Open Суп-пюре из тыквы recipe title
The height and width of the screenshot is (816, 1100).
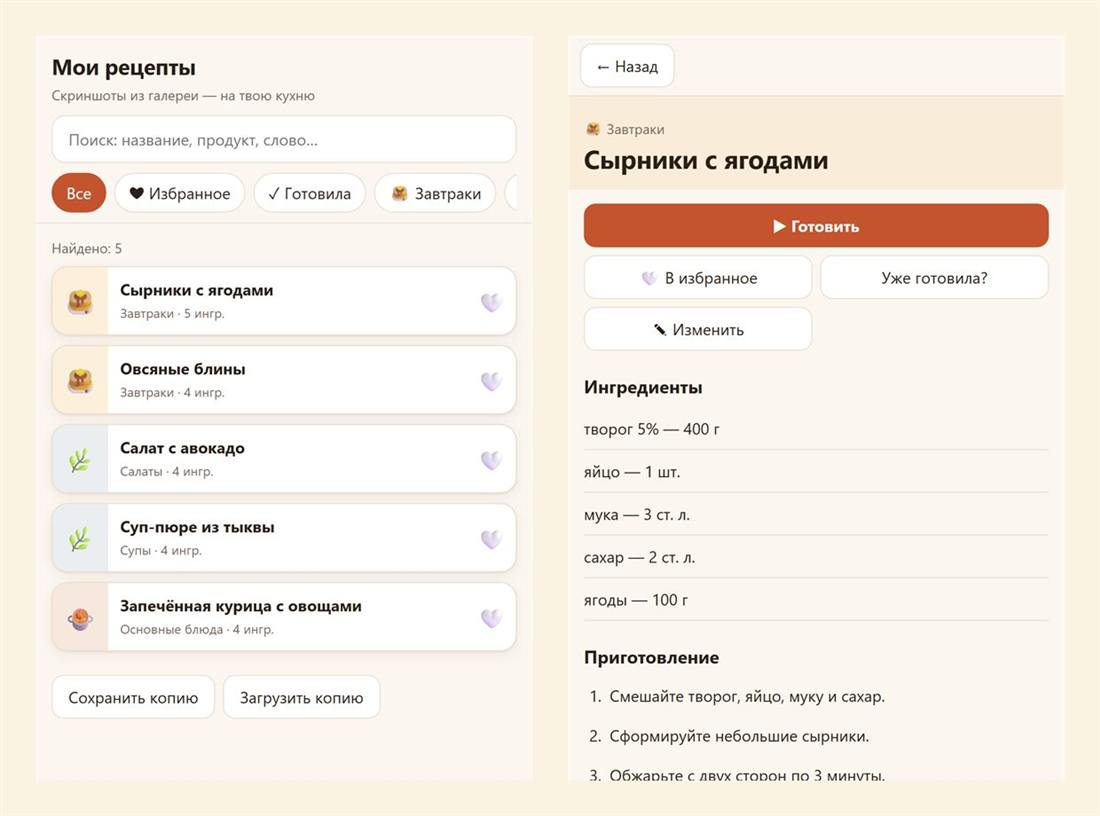click(197, 527)
